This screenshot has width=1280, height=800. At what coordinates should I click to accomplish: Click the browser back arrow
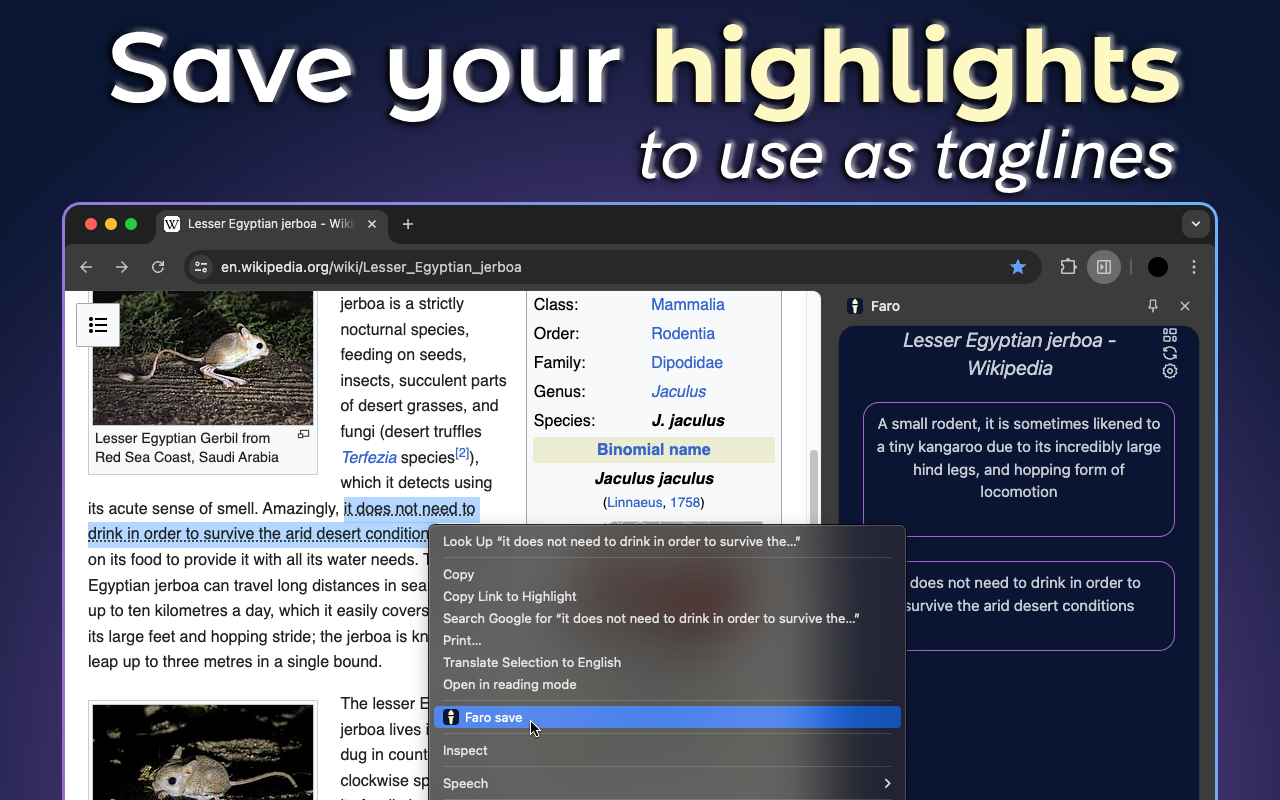(x=86, y=267)
